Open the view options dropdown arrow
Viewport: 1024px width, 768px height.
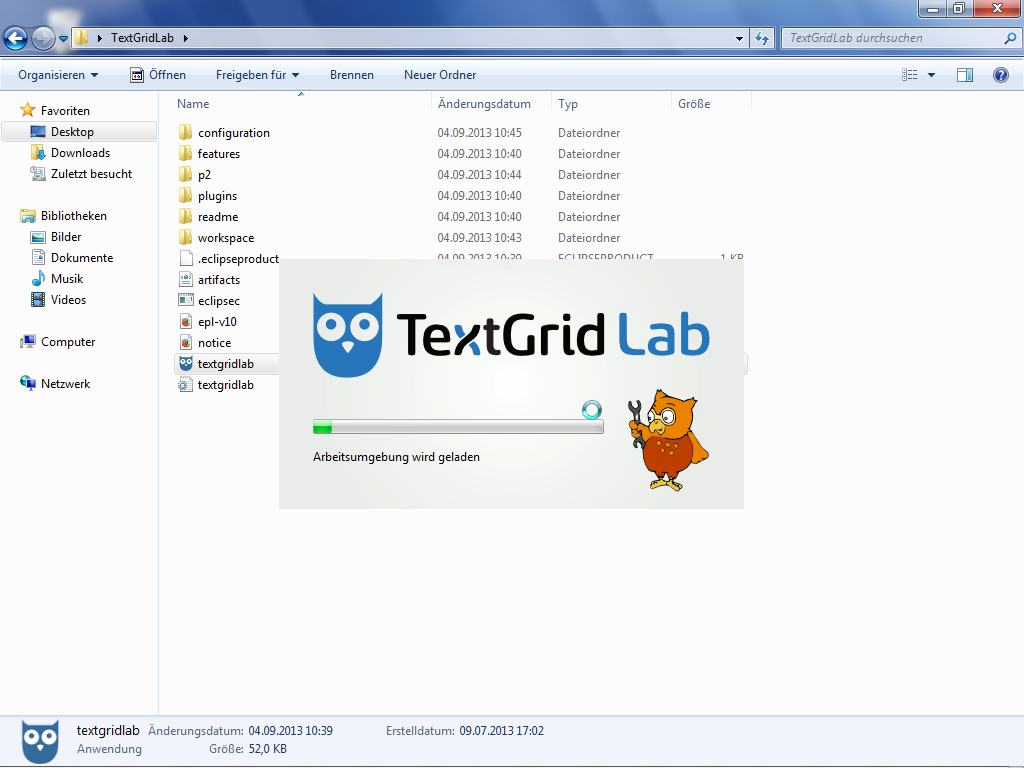(x=931, y=75)
